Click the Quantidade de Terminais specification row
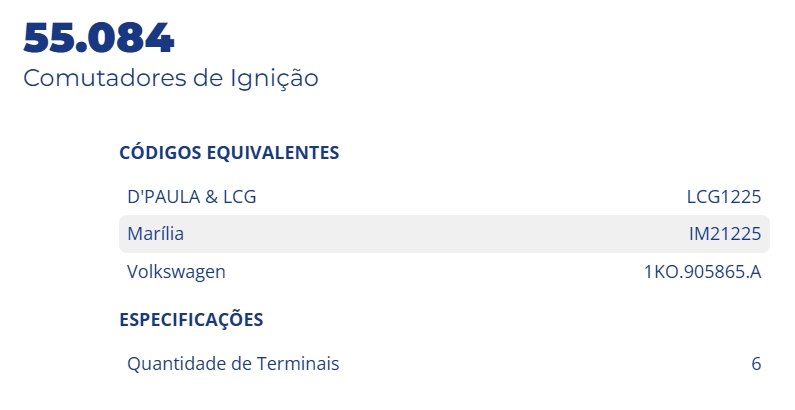 click(x=444, y=364)
